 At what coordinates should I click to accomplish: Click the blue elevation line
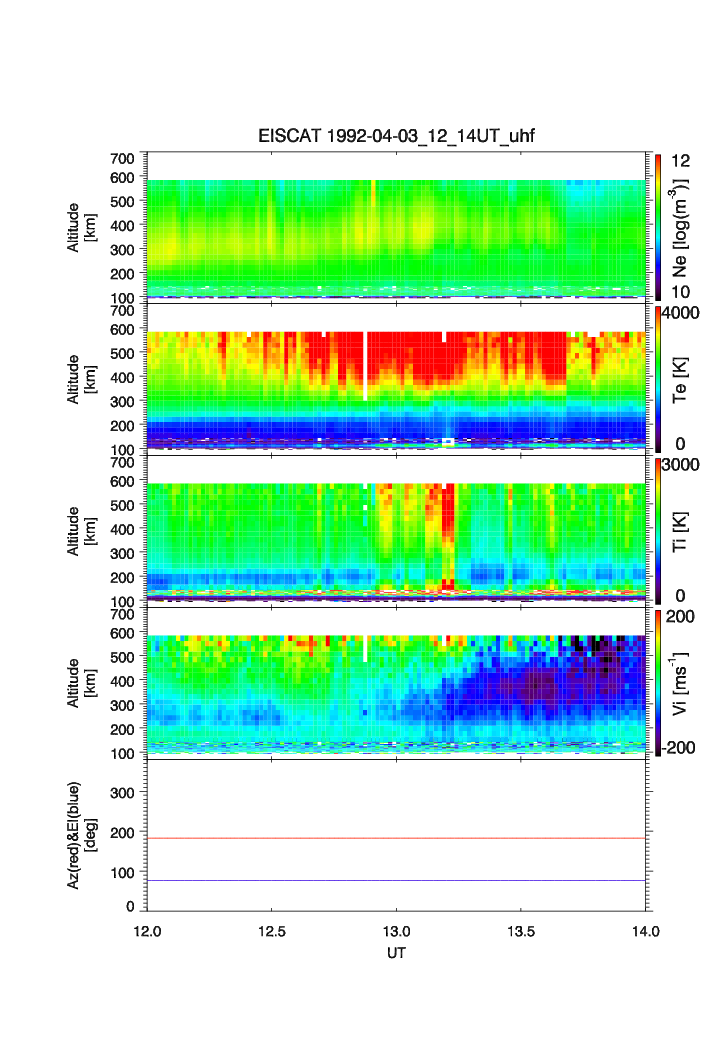[396, 881]
